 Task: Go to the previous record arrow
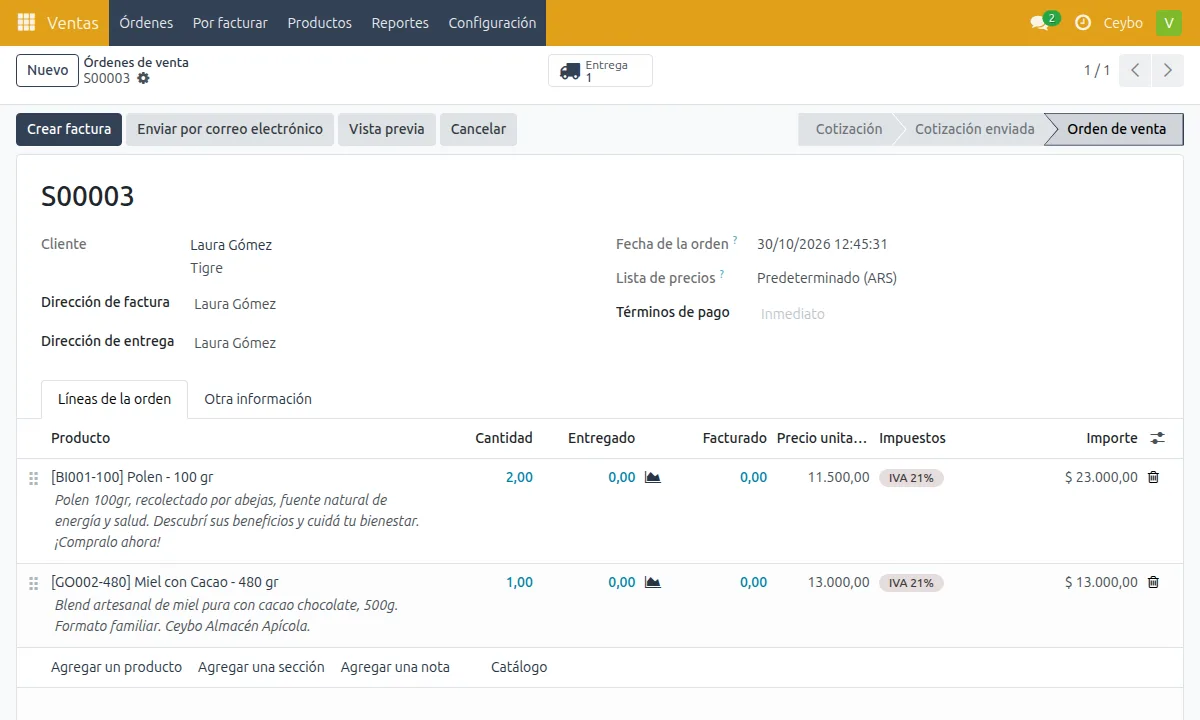[x=1135, y=71]
